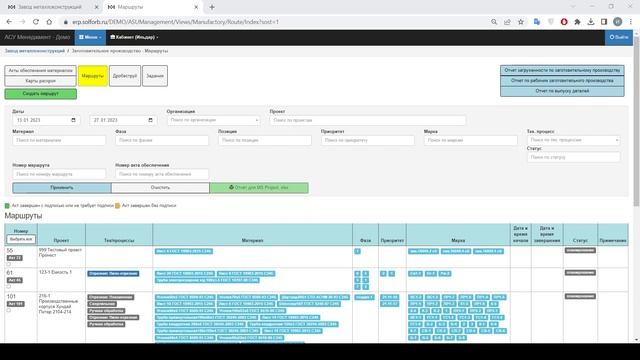Follow Завод металлоконструкций breadcrumb link

click(x=35, y=51)
